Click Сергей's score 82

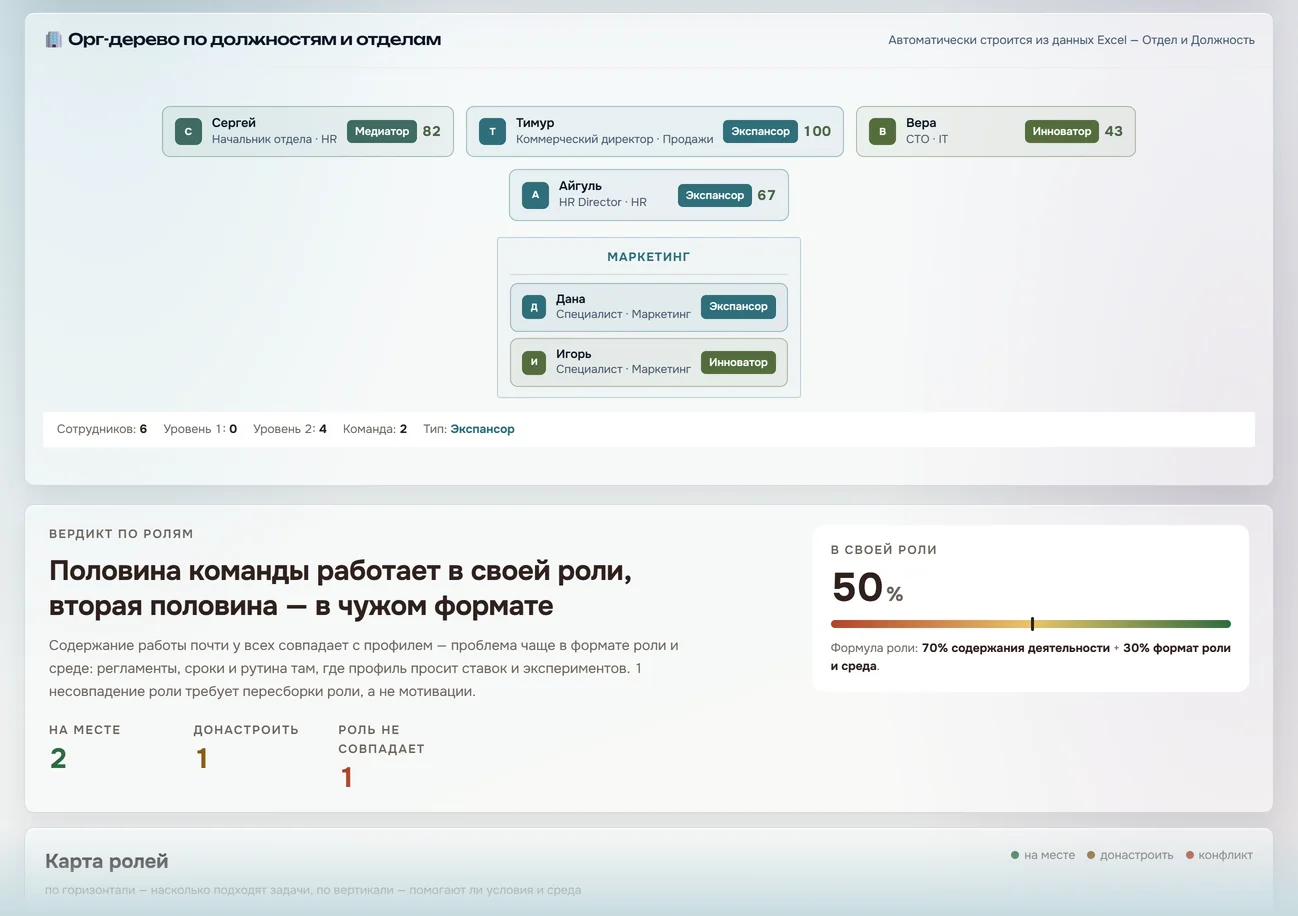tap(432, 131)
